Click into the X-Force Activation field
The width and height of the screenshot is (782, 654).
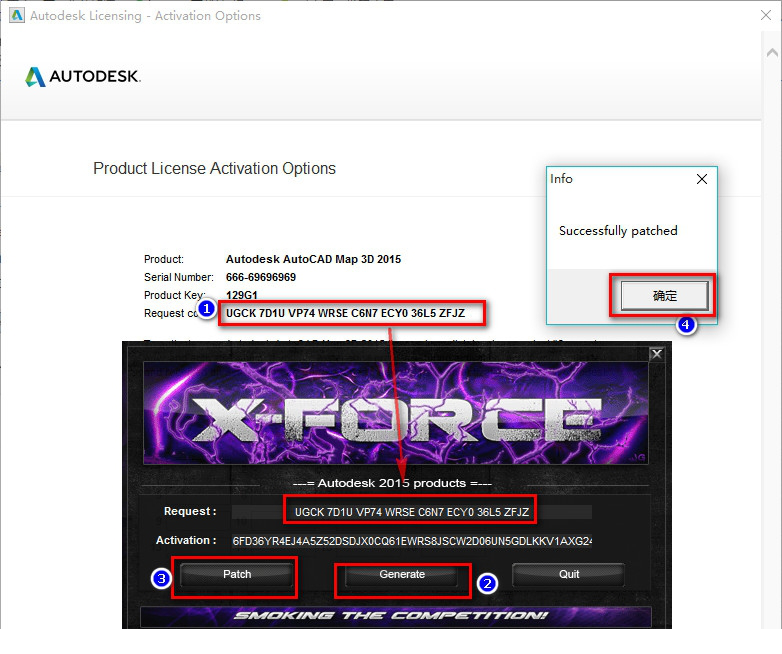411,541
